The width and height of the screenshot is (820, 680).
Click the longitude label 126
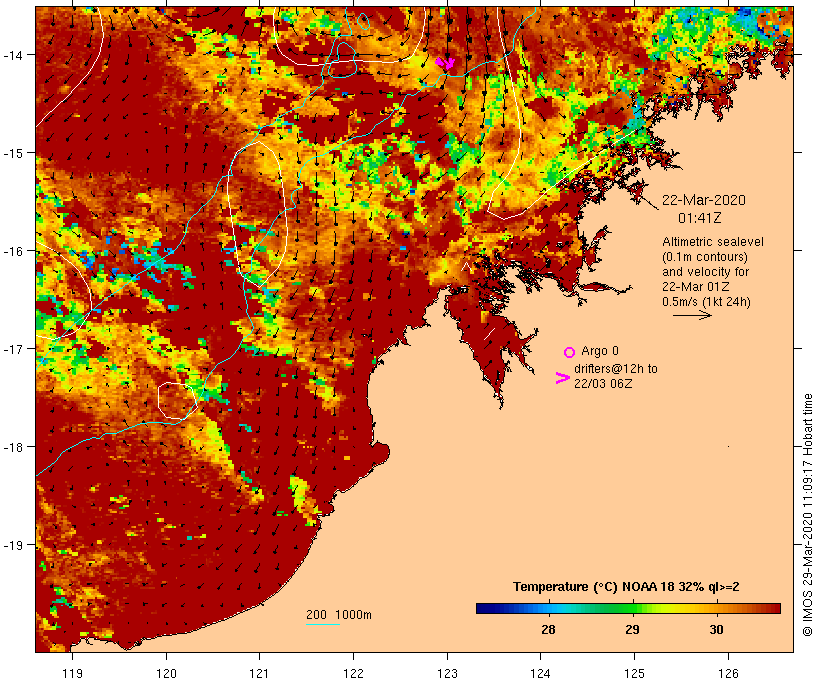(x=728, y=673)
